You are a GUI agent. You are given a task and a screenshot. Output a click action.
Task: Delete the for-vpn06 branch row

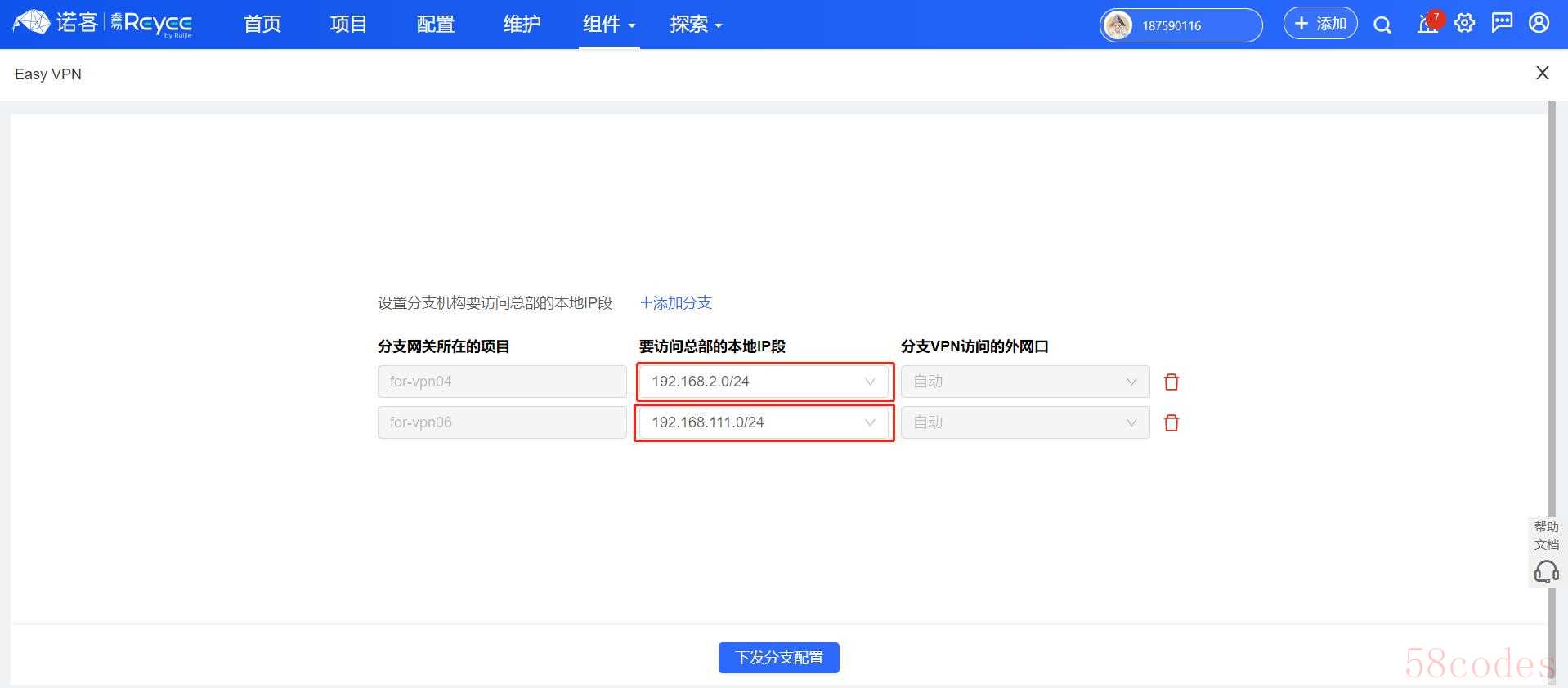1171,422
